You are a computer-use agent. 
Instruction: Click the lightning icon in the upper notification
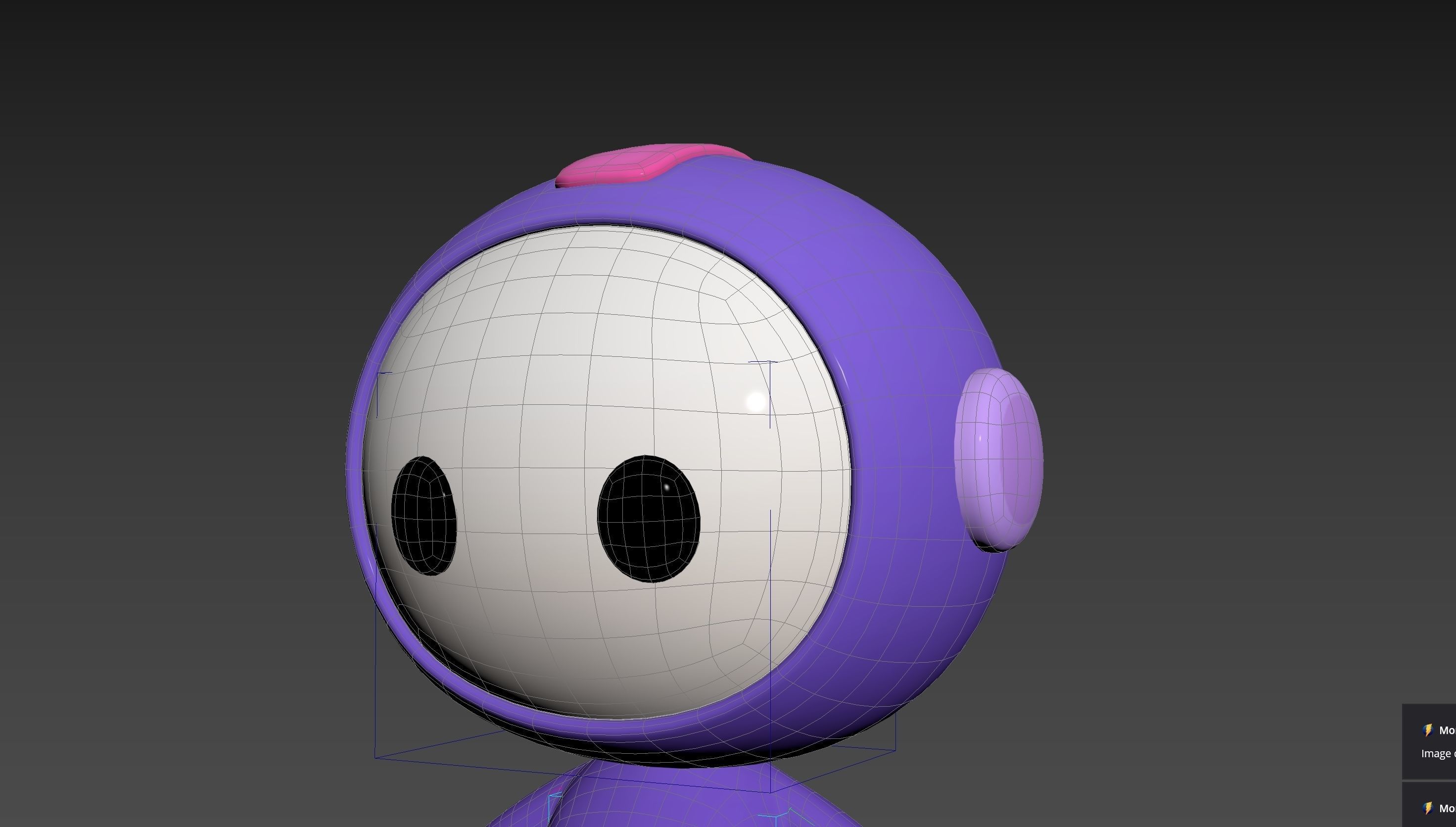[x=1428, y=730]
